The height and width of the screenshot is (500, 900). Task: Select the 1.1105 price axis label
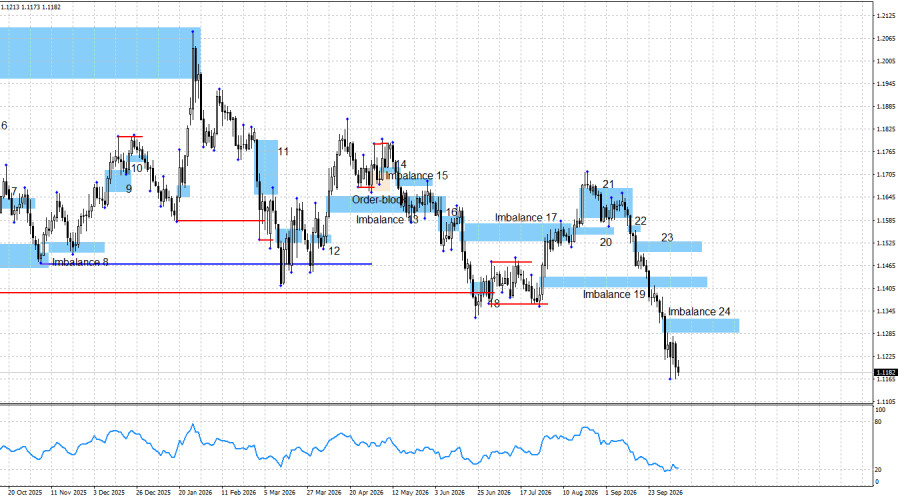[x=886, y=402]
